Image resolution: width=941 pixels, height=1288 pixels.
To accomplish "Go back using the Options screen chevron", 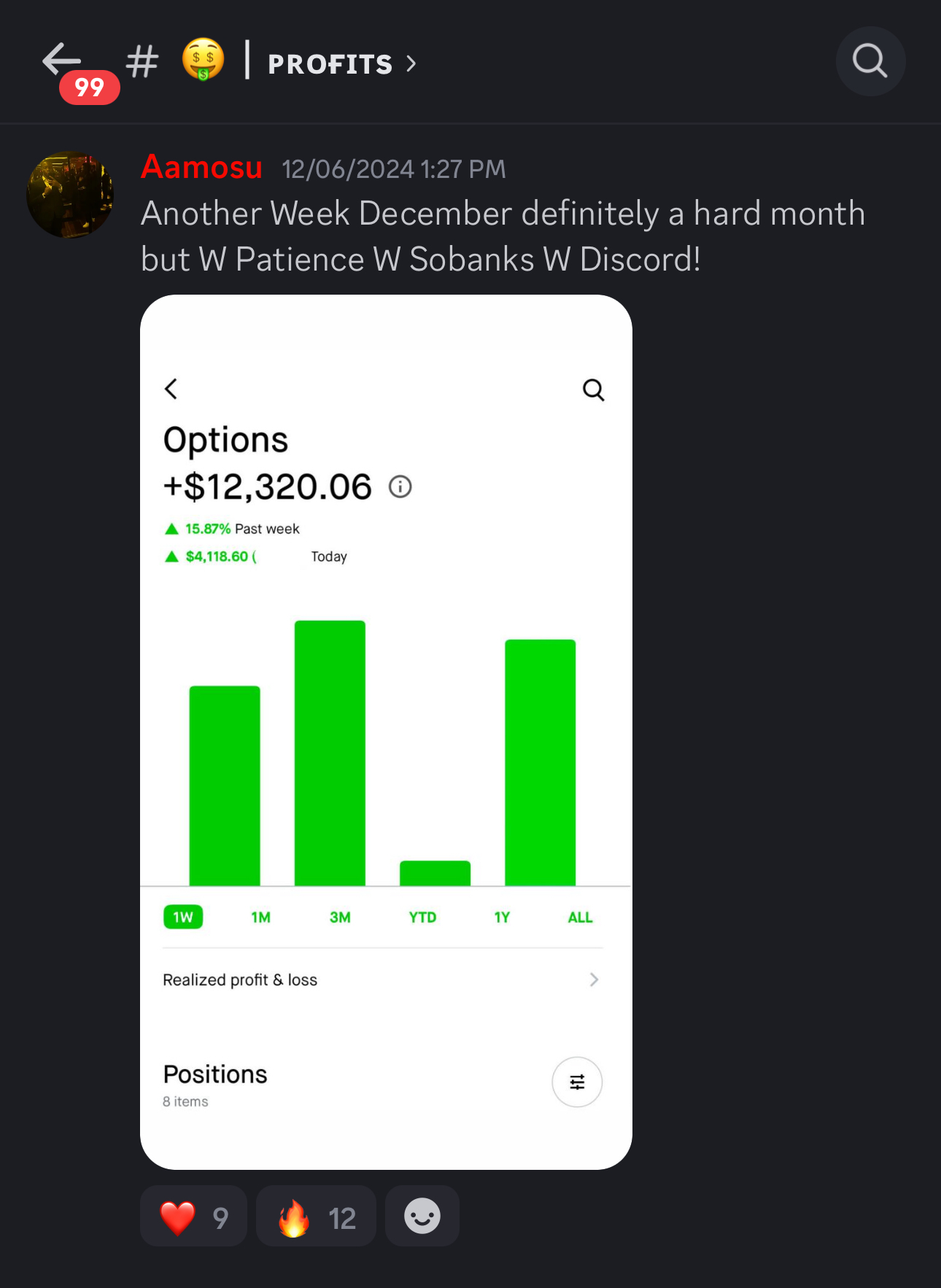I will pyautogui.click(x=171, y=389).
